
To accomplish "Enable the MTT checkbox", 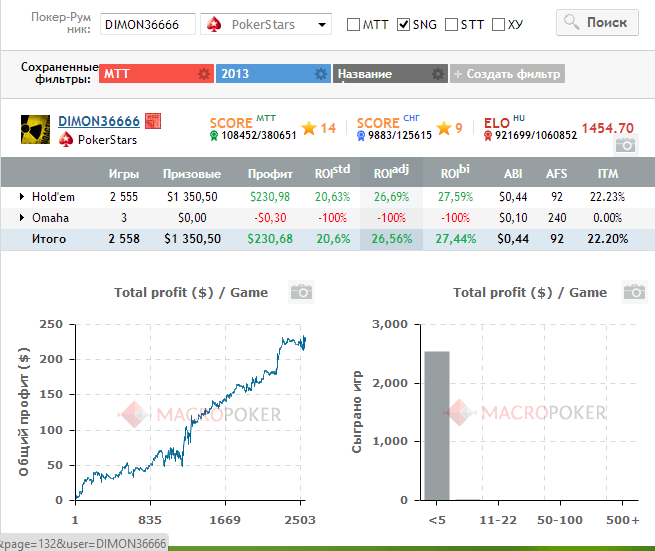I will [x=353, y=25].
